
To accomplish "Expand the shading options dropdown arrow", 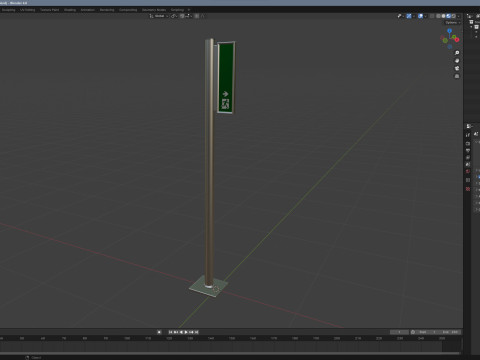I will 459,16.
